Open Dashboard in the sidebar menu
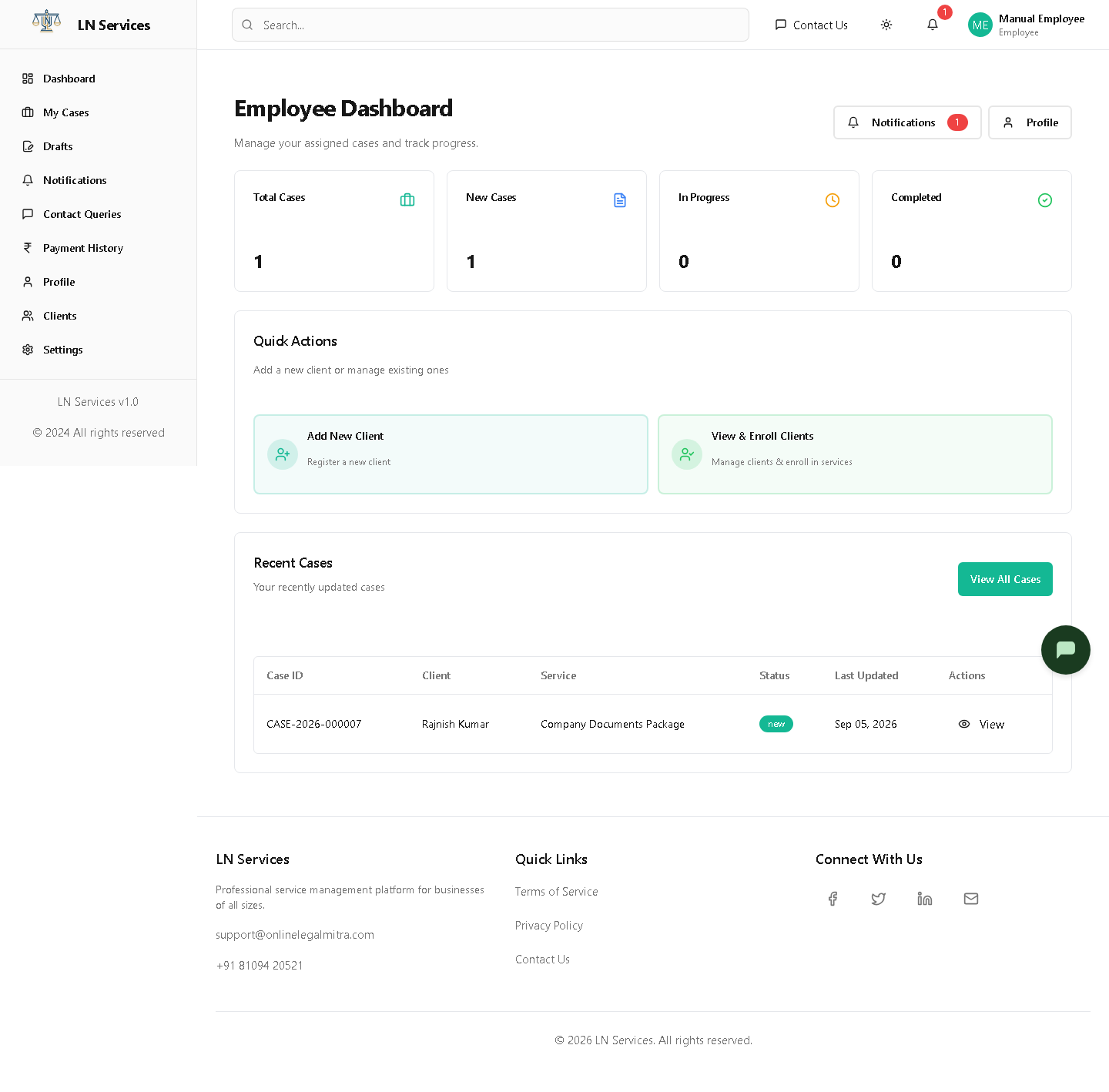The image size is (1109, 1092). 99,79
